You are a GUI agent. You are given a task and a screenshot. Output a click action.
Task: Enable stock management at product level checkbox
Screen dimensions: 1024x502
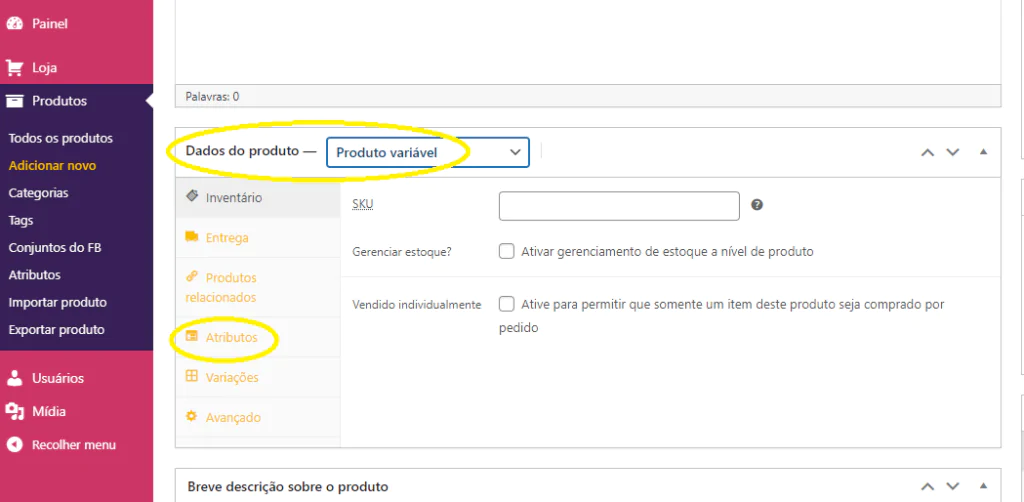506,251
